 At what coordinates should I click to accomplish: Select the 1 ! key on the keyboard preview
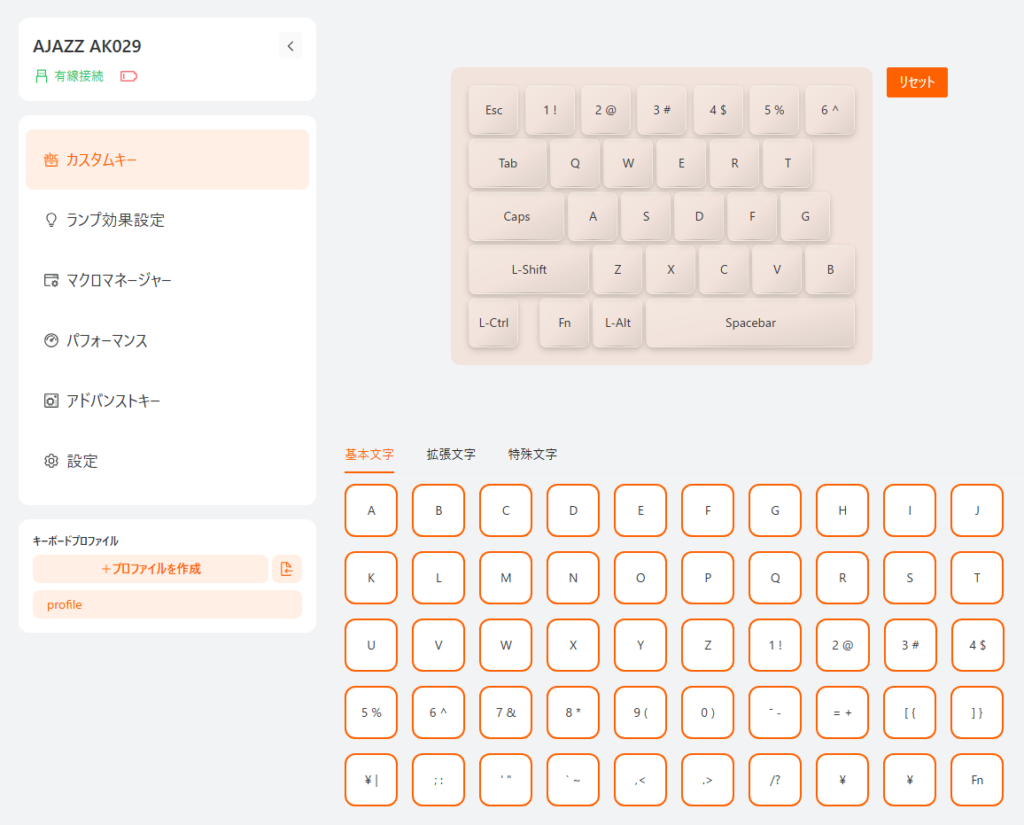550,110
